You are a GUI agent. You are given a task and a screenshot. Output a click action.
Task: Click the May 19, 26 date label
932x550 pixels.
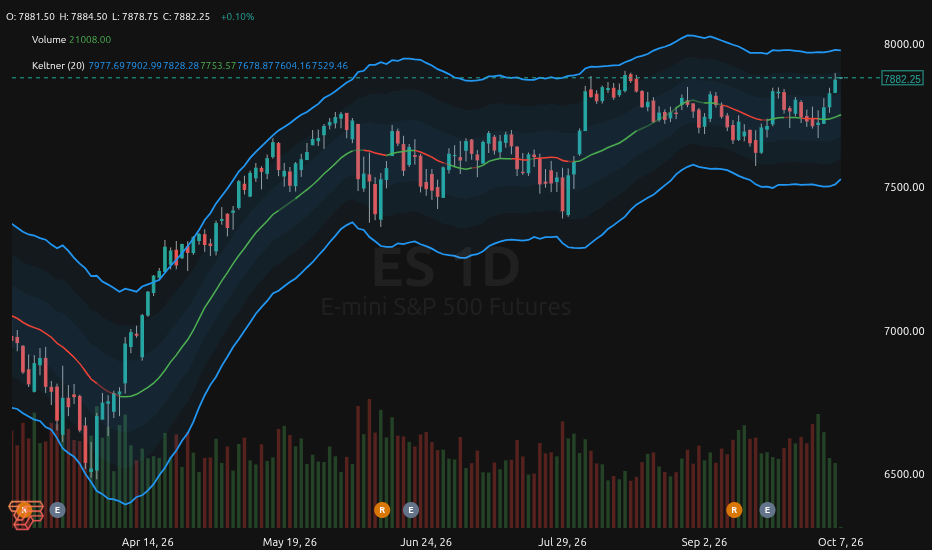click(289, 542)
